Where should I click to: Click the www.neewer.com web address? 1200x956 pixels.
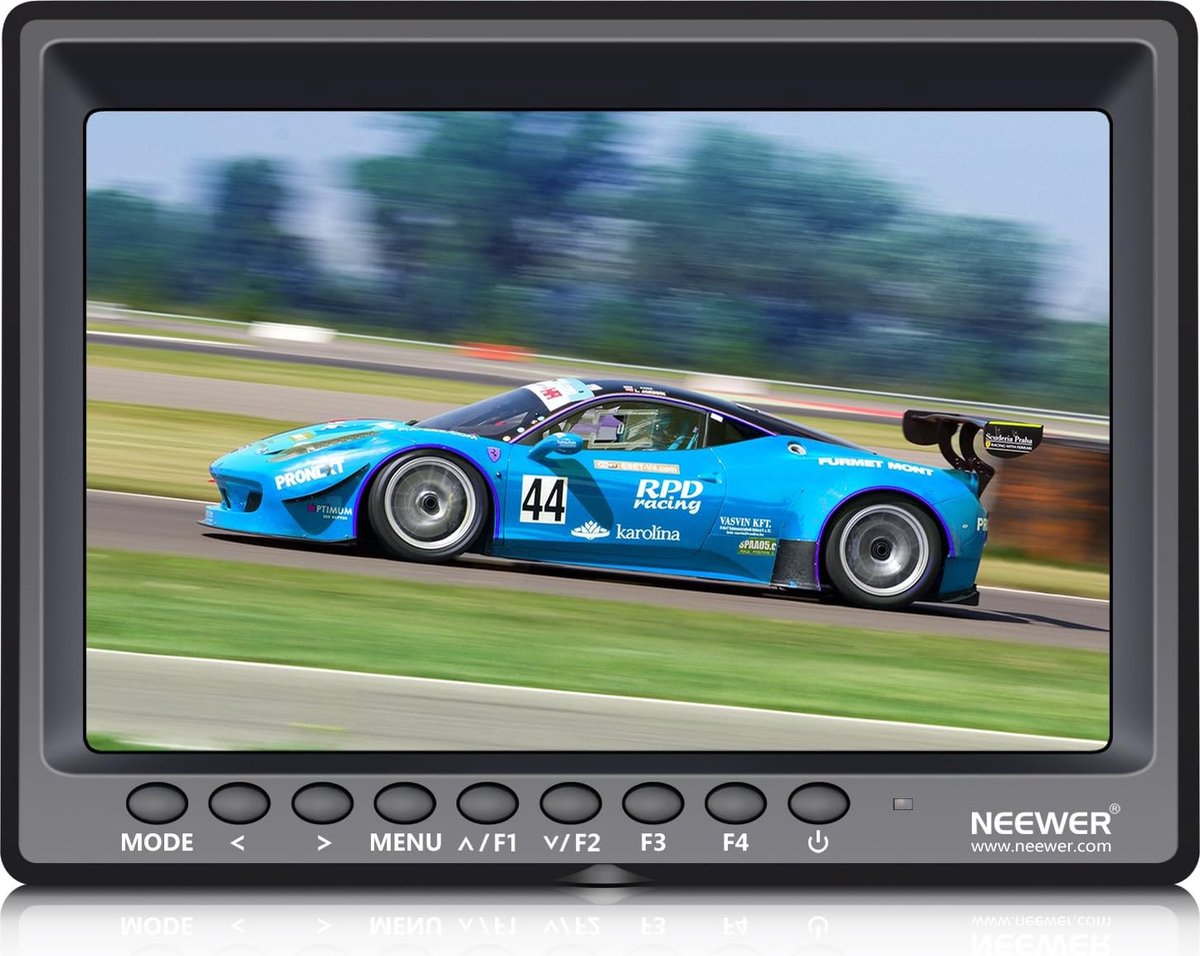coord(1040,846)
